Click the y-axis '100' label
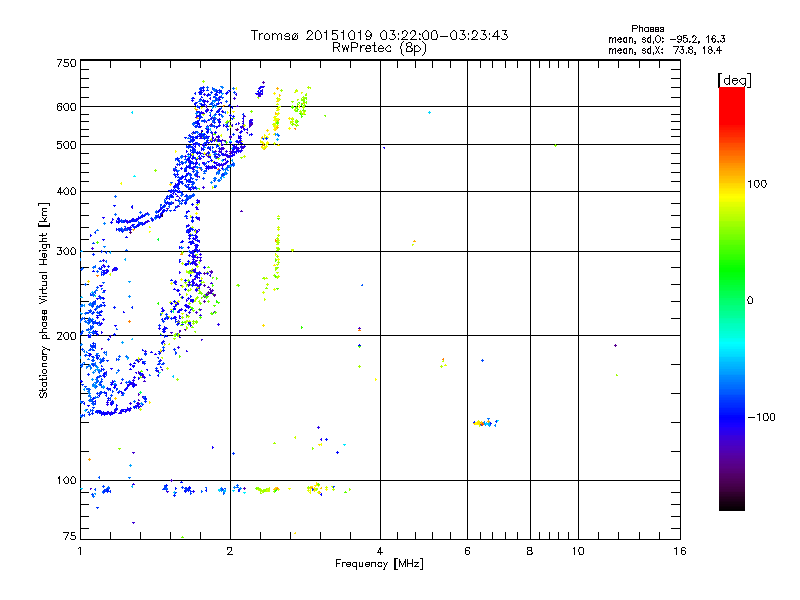The height and width of the screenshot is (600, 800). pos(66,480)
